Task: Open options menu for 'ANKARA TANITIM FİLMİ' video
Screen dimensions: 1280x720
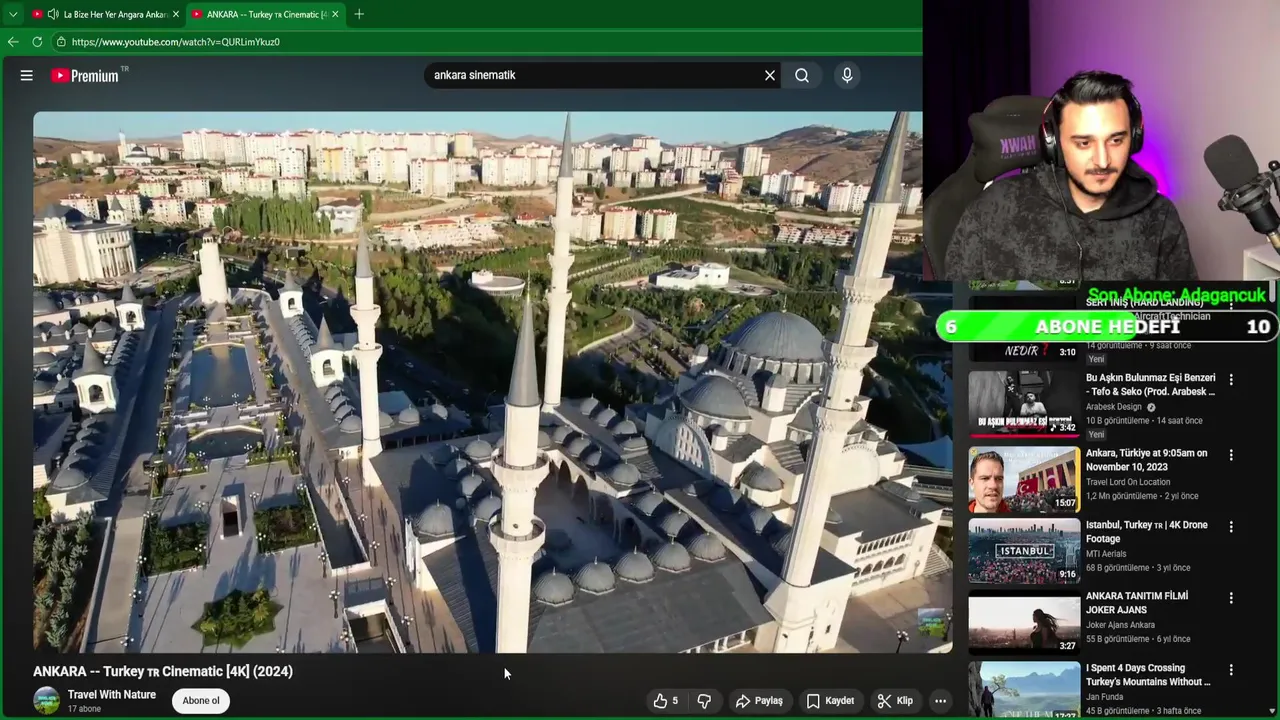Action: point(1231,598)
